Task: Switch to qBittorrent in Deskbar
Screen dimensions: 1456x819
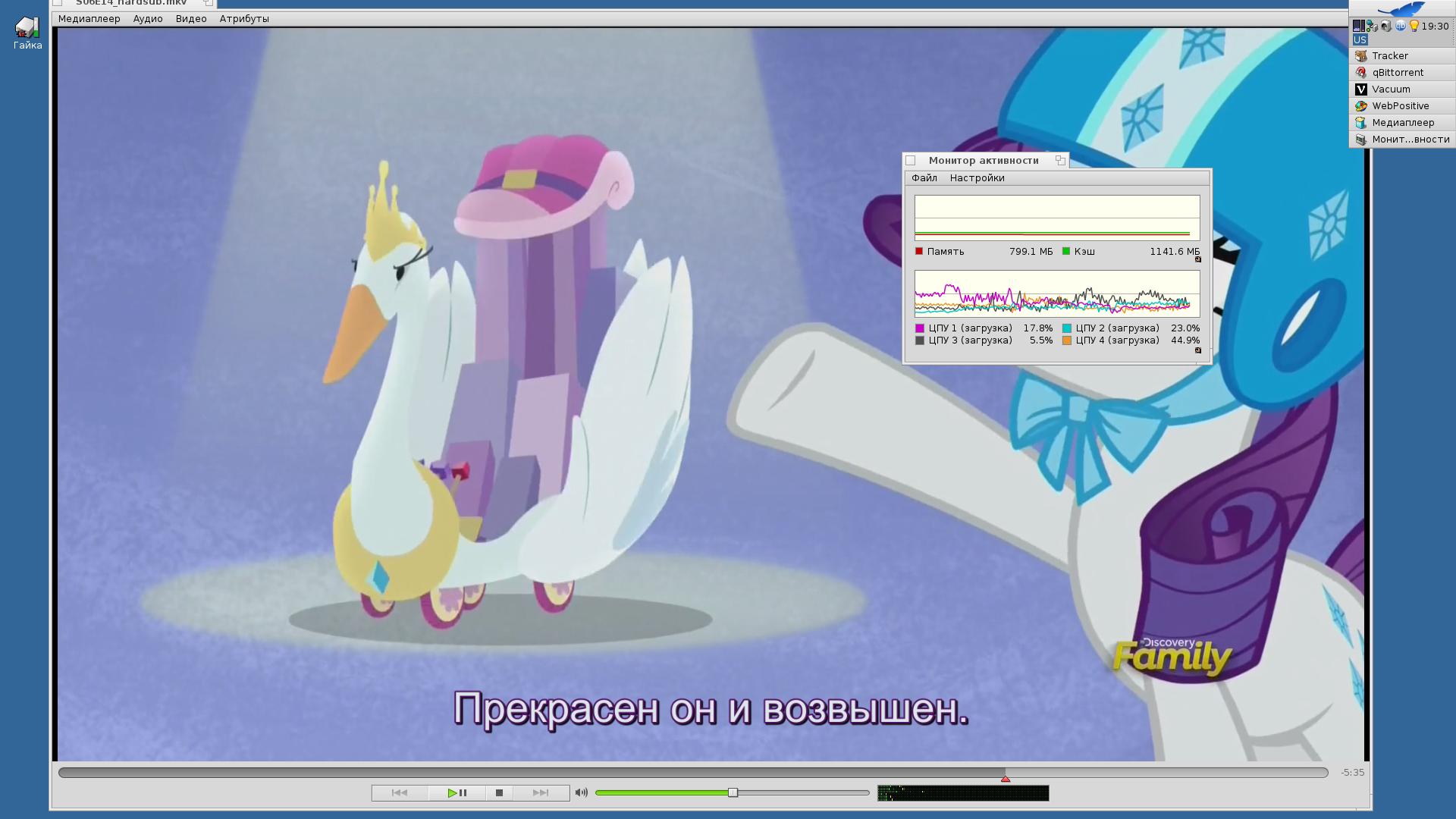Action: coord(1402,73)
